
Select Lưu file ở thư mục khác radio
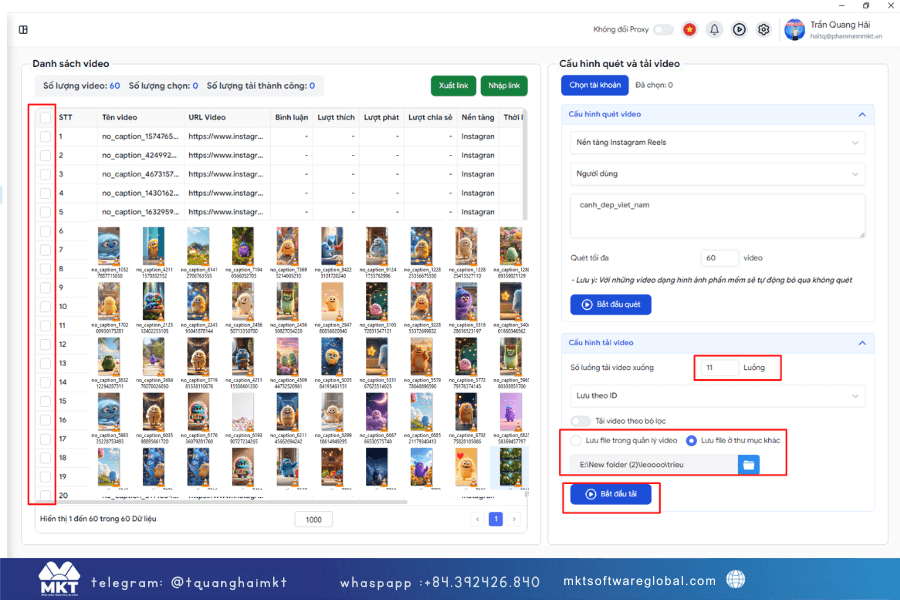point(691,440)
